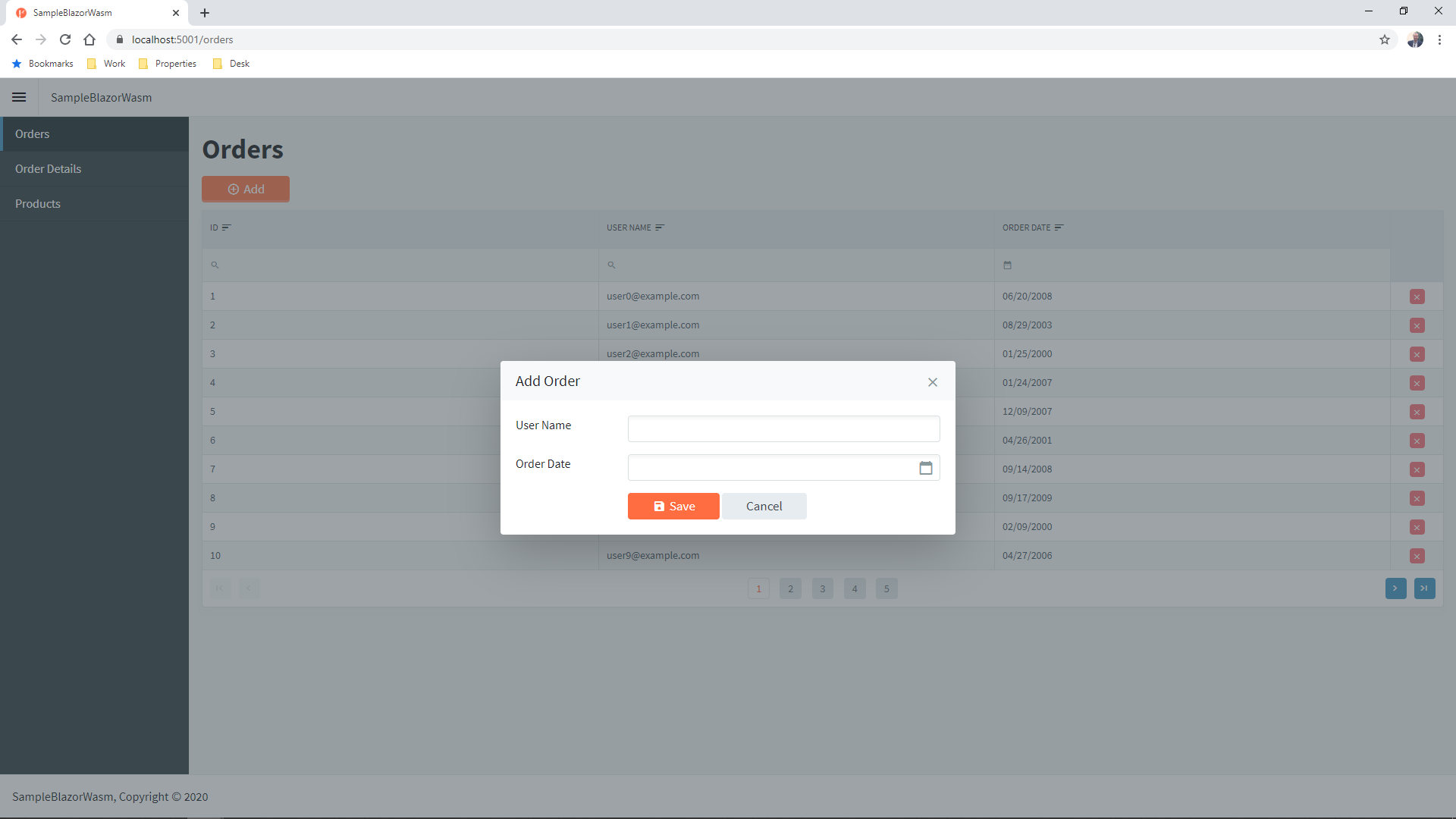Close the SampleBlazorWasm browser tab

(176, 13)
